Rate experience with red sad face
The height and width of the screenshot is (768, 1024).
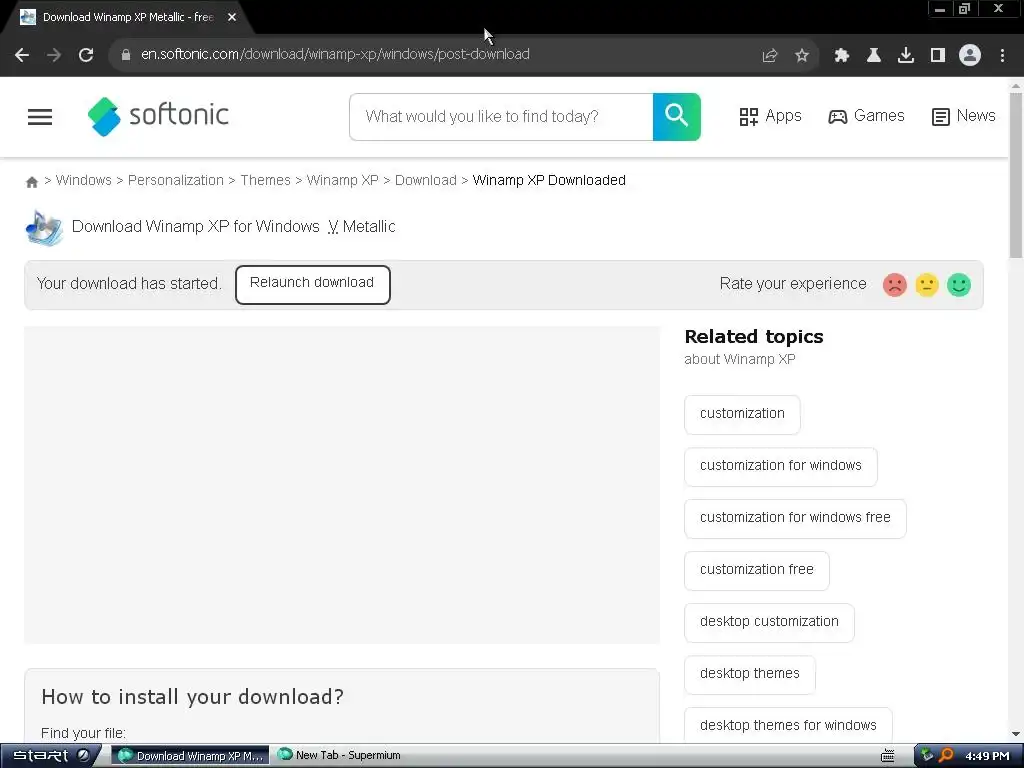point(895,285)
